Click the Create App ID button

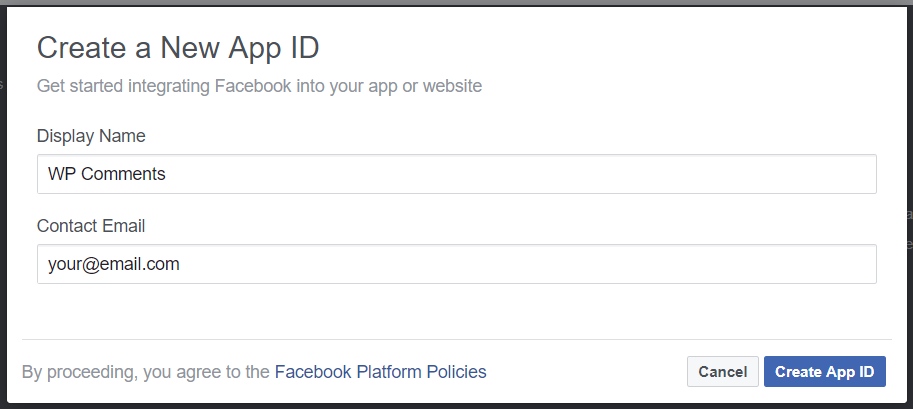click(x=824, y=372)
